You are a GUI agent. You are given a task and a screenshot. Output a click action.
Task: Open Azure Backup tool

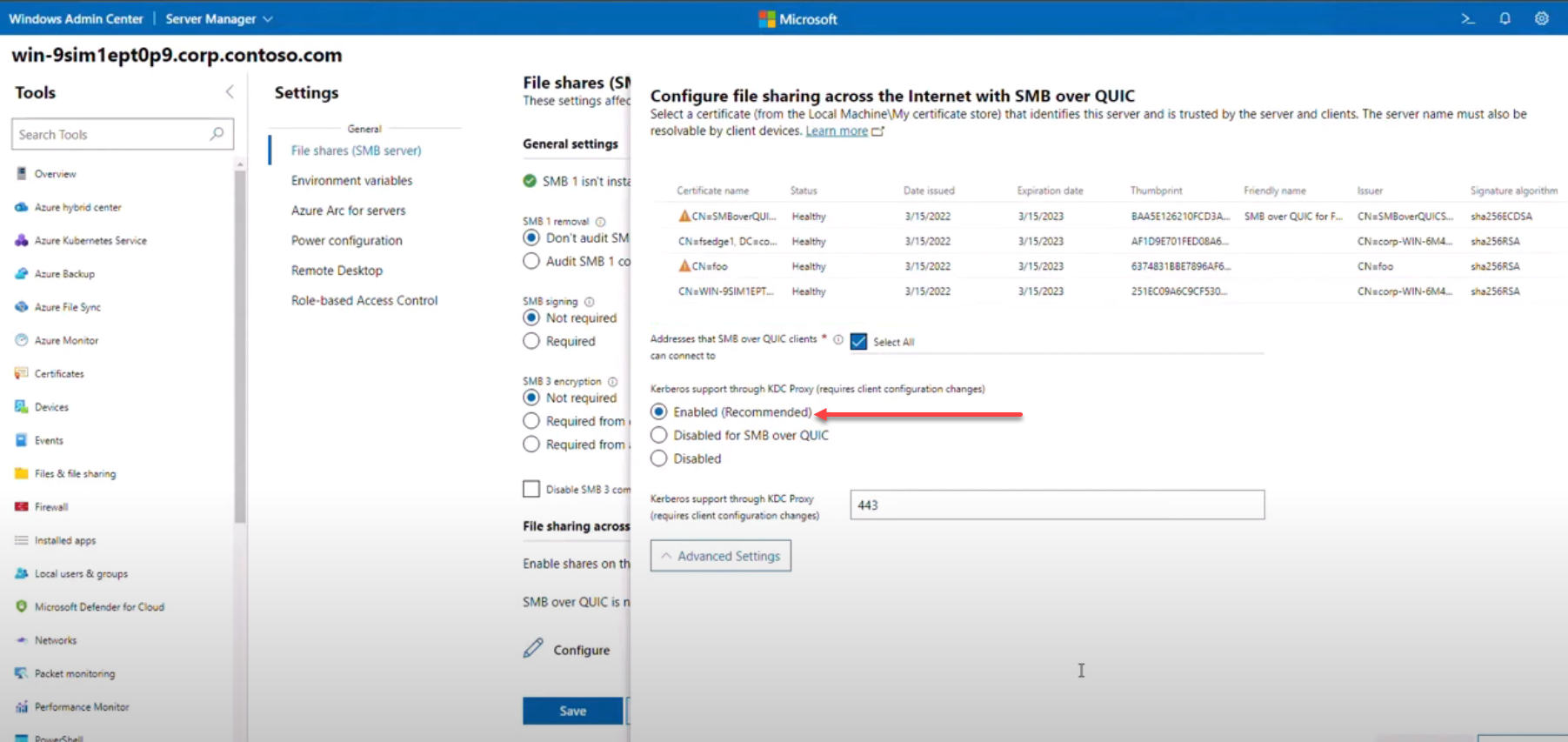click(63, 274)
